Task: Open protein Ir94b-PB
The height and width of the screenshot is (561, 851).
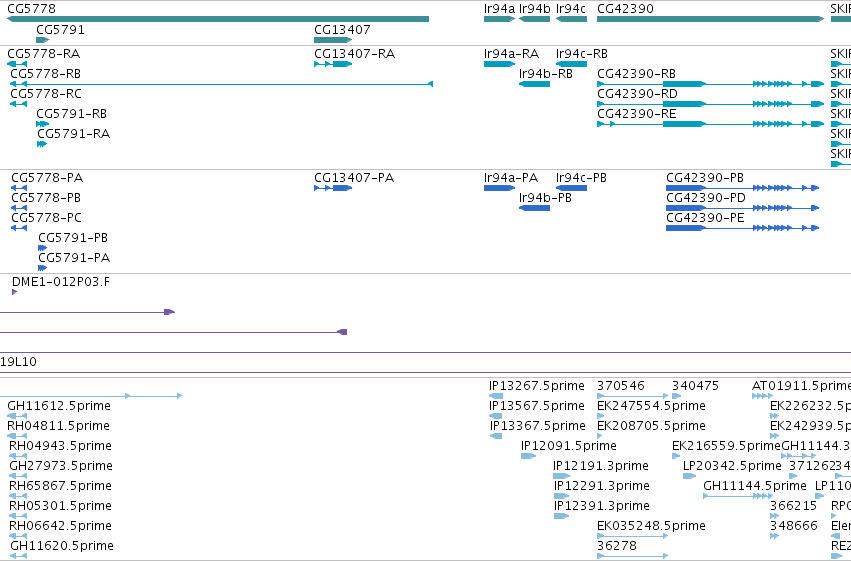Action: tap(545, 198)
